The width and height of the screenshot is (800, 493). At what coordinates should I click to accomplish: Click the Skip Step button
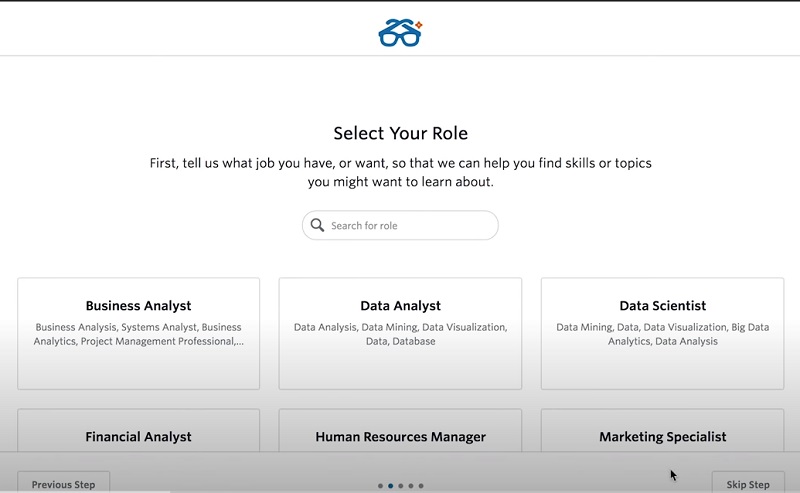tap(748, 482)
